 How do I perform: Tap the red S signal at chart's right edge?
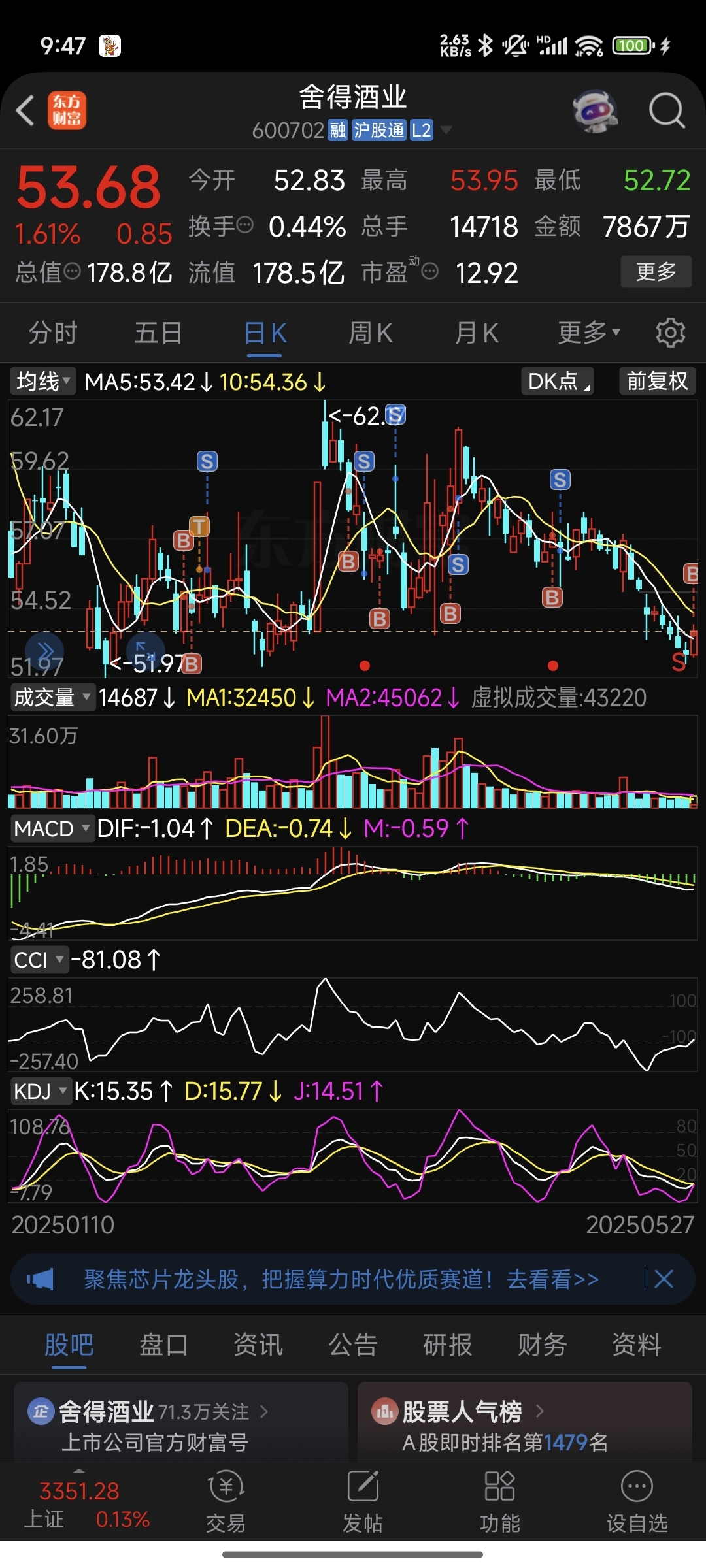679,663
